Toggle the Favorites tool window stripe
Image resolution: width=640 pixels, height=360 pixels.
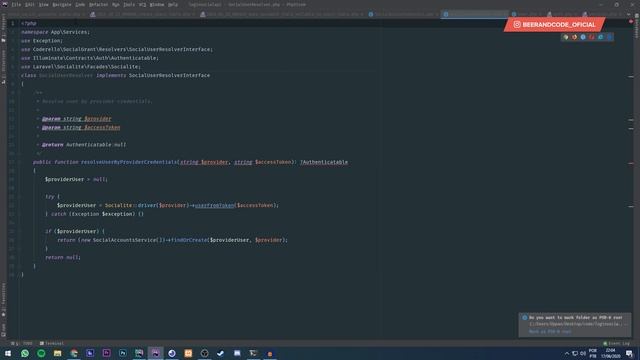pyautogui.click(x=3, y=300)
